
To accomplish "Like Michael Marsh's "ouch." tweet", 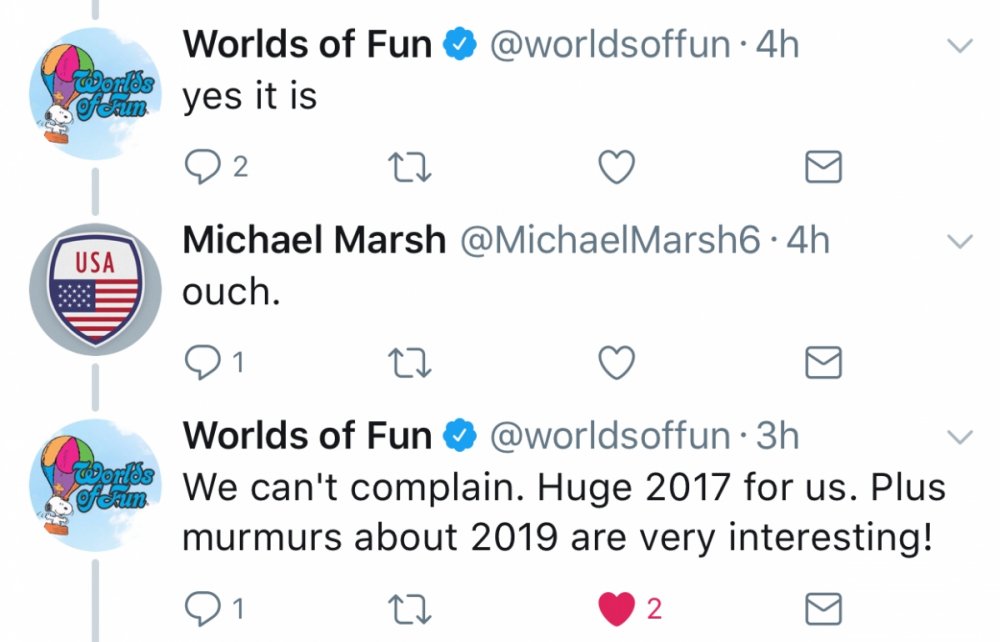I will click(x=616, y=364).
